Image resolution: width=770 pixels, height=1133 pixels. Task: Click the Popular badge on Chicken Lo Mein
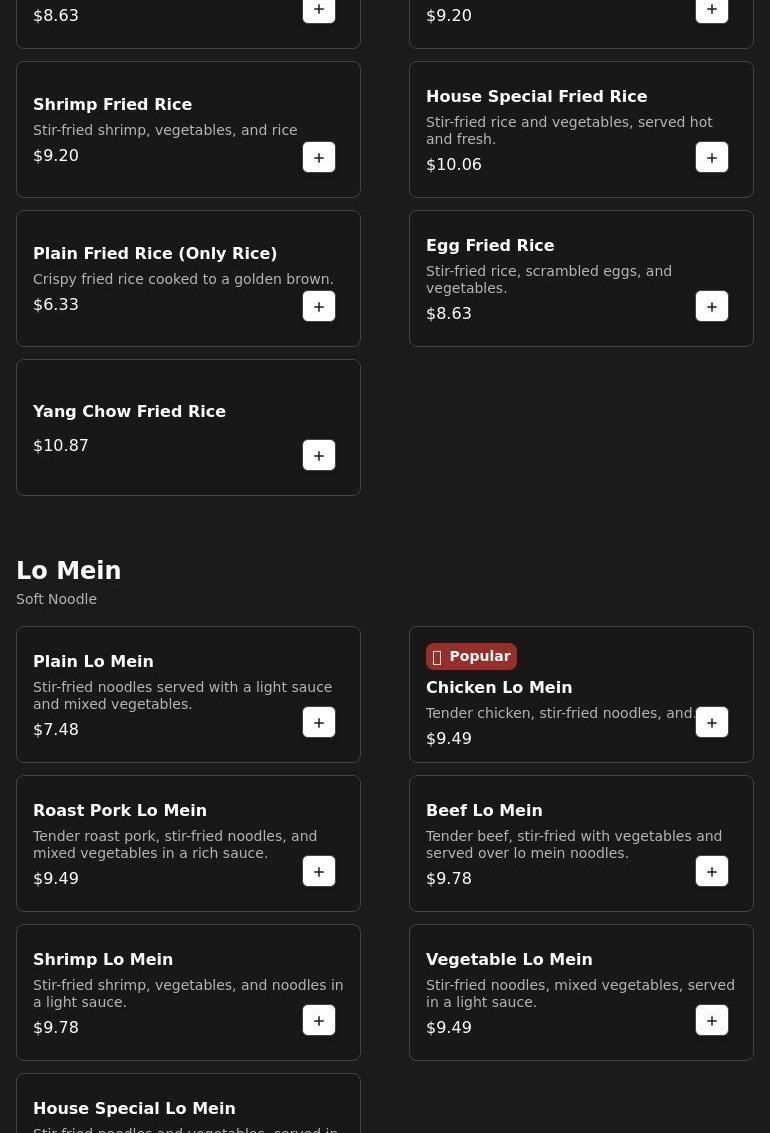[471, 656]
